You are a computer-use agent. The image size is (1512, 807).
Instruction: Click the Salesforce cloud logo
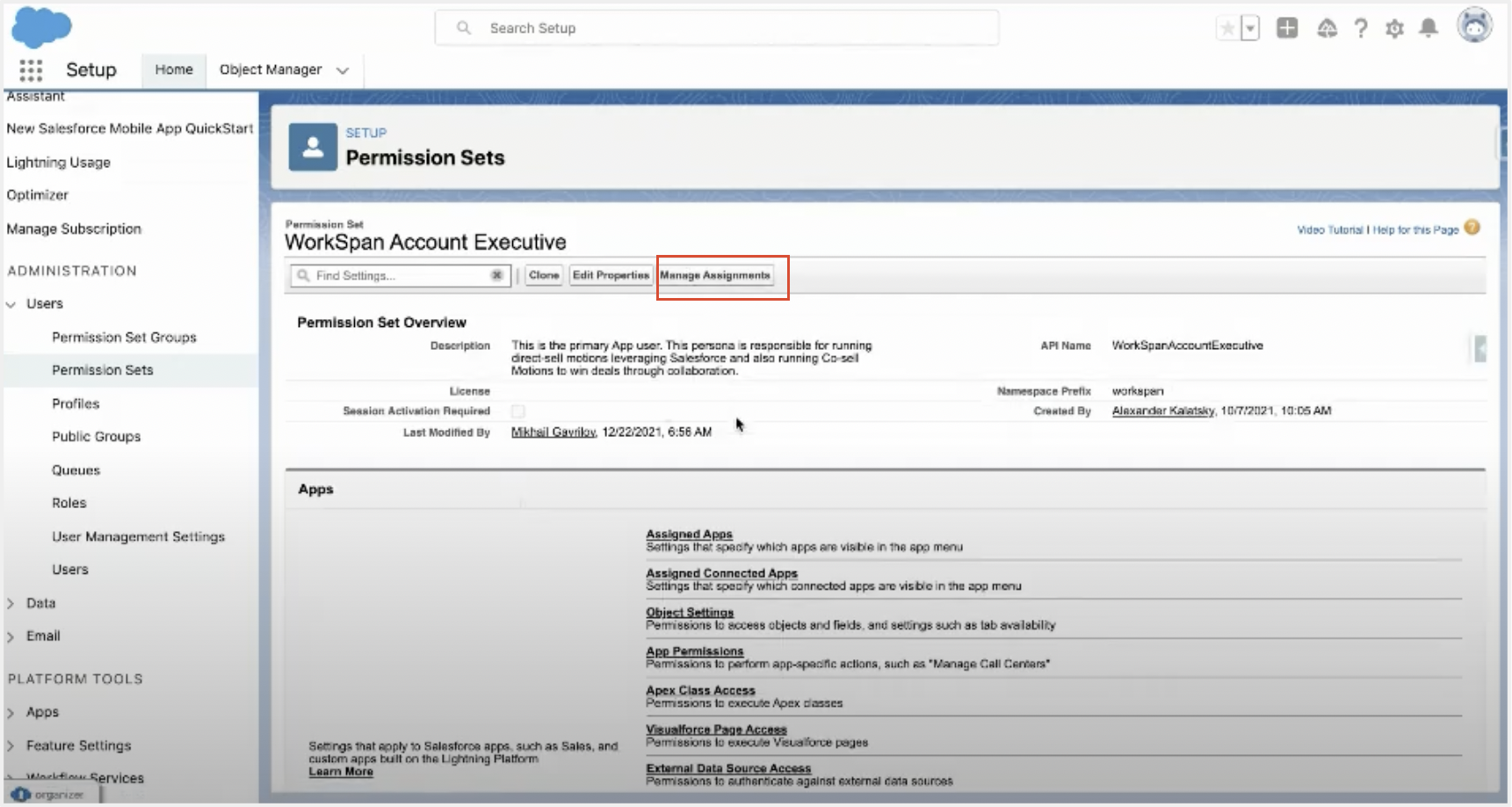pyautogui.click(x=41, y=27)
